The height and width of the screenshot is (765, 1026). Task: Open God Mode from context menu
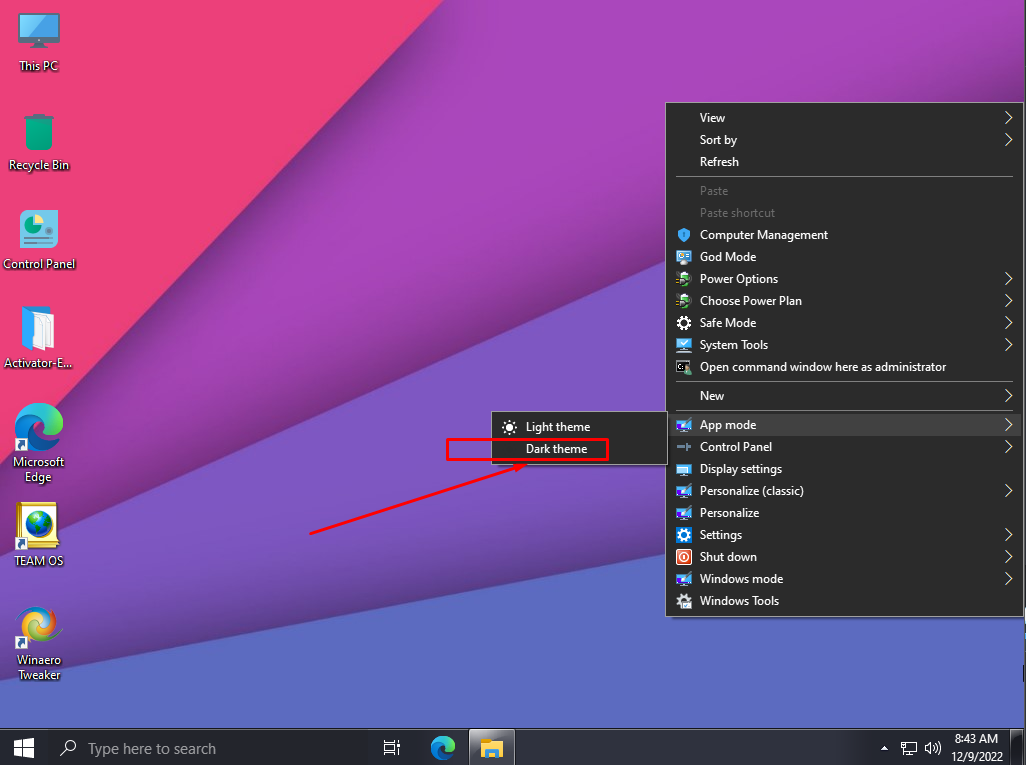click(727, 257)
